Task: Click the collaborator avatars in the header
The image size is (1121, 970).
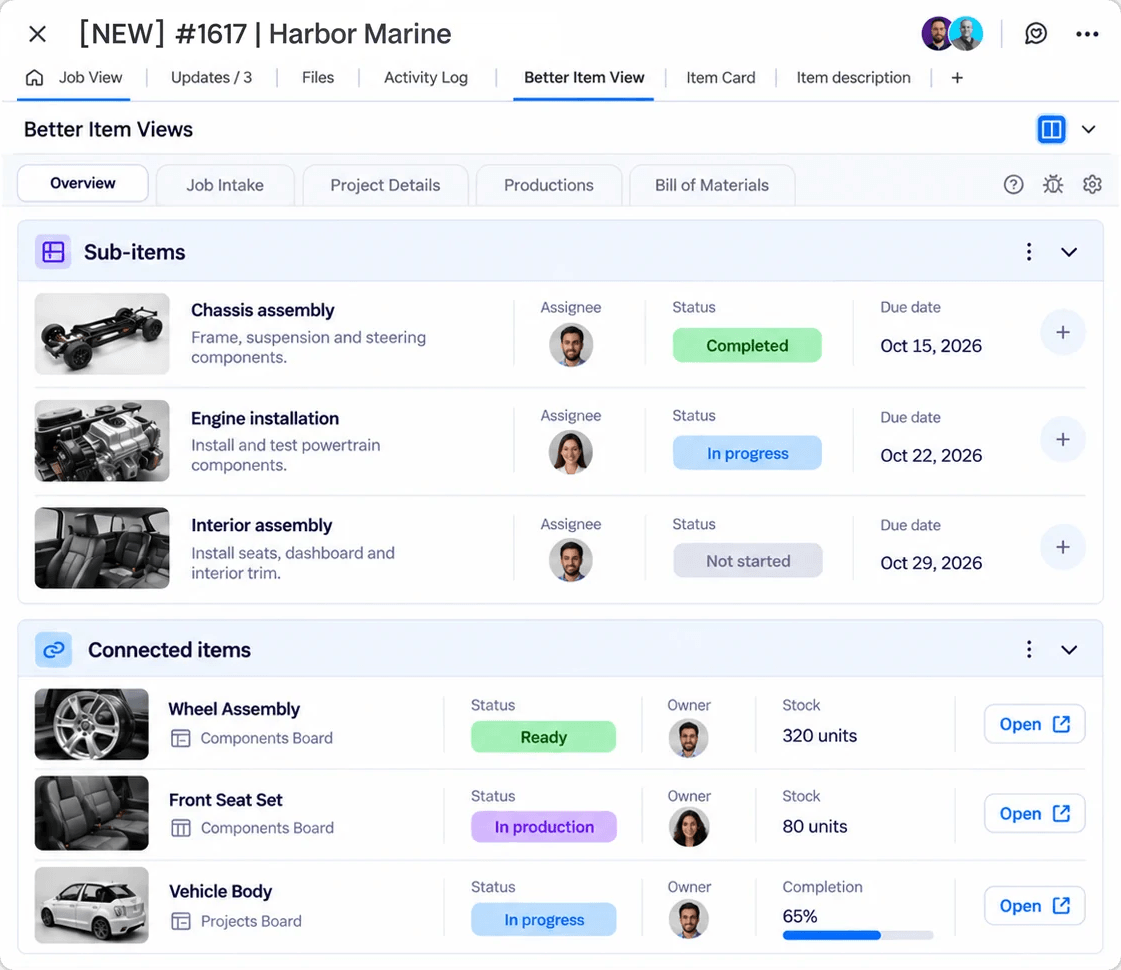Action: pyautogui.click(x=952, y=34)
